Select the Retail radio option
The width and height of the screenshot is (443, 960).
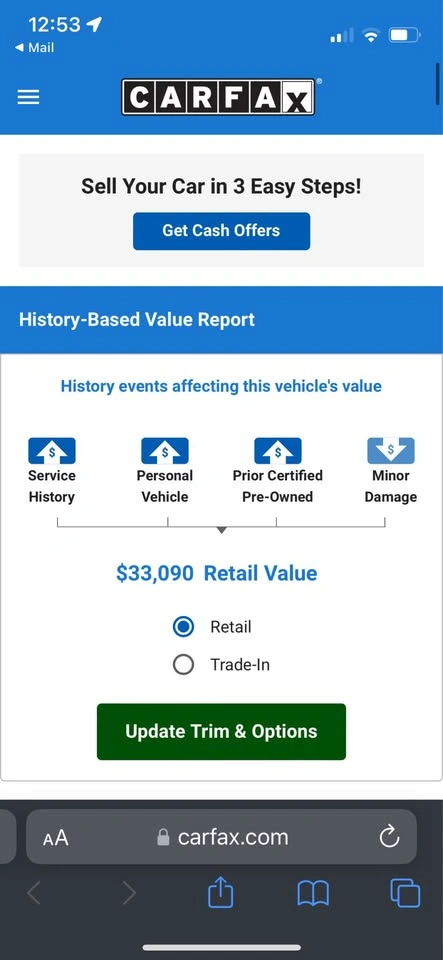(184, 627)
